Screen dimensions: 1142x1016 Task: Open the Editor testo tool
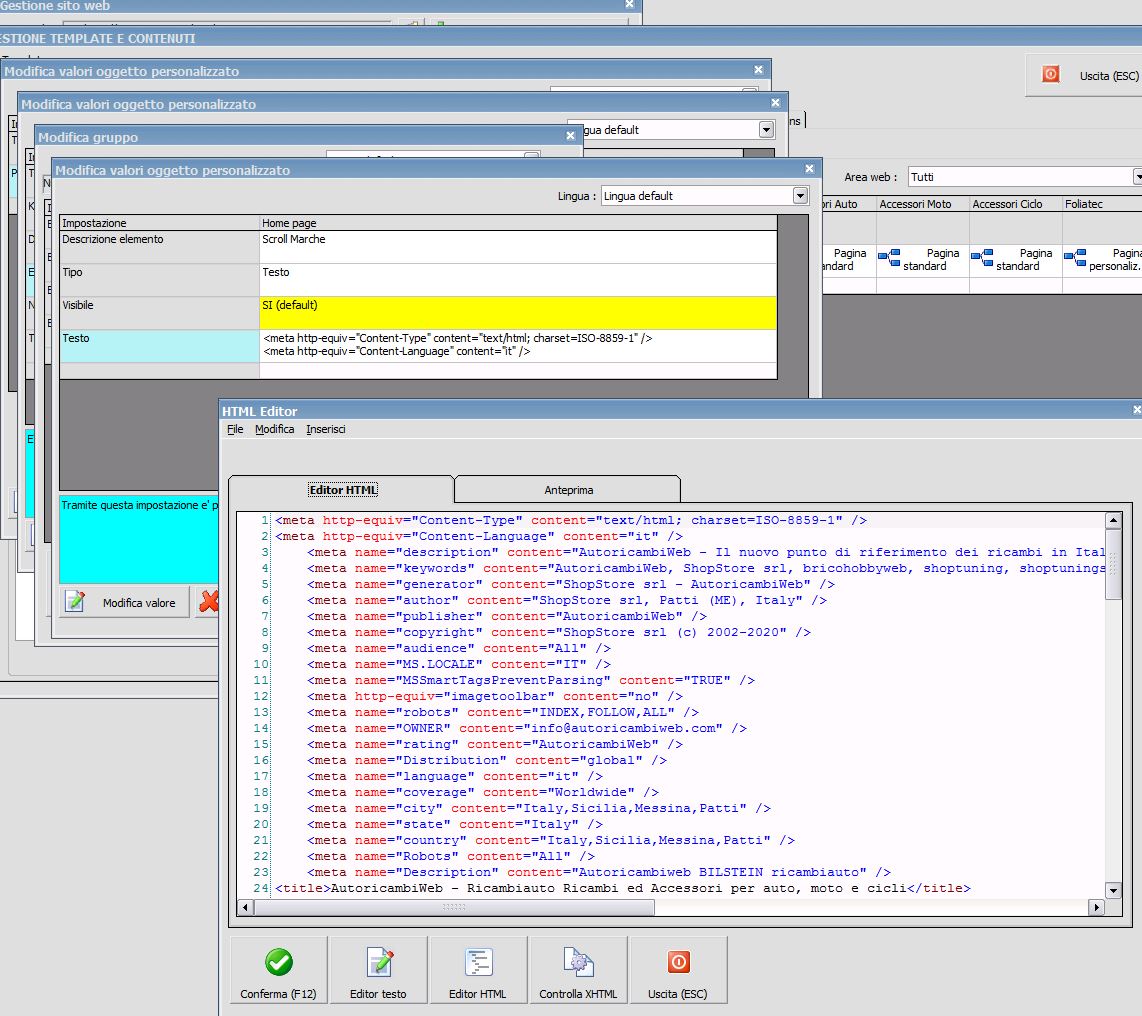coord(379,962)
